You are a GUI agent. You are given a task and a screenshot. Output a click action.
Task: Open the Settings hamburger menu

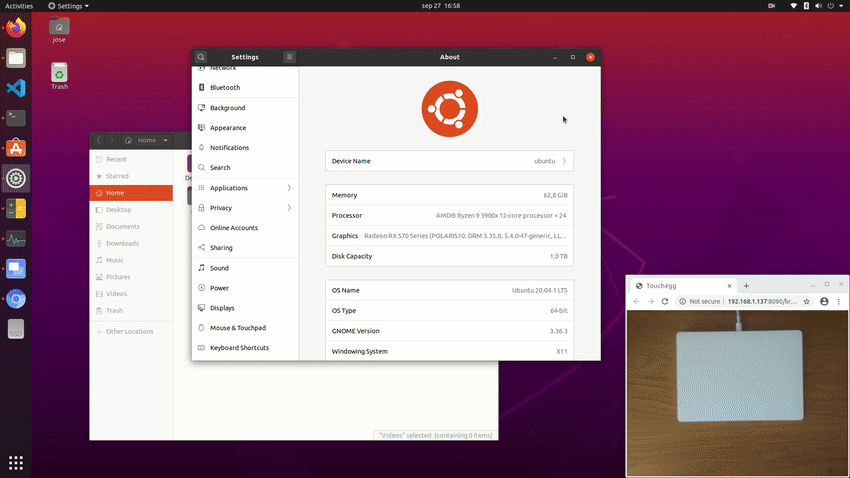289,57
